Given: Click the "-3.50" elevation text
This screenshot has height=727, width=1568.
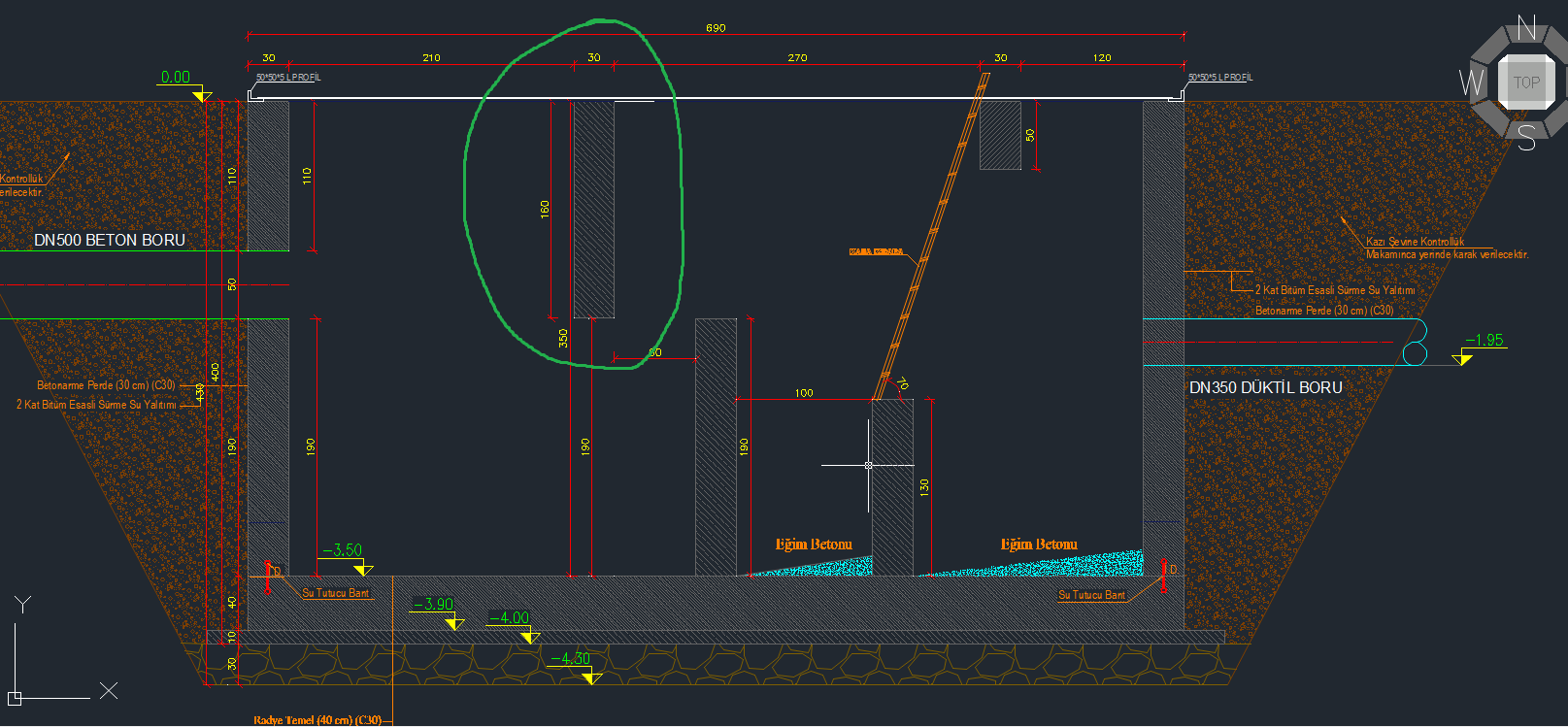Looking at the screenshot, I should tap(343, 550).
